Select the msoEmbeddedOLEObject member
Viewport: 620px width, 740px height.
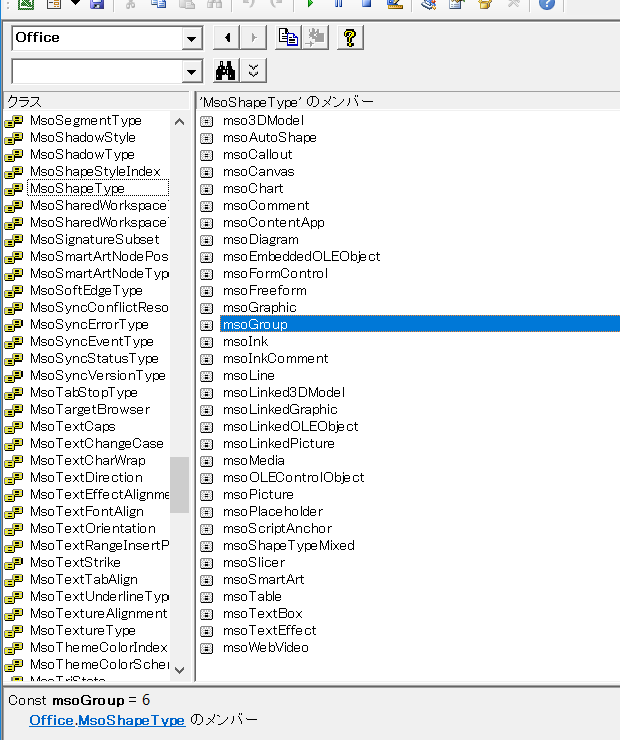click(302, 257)
